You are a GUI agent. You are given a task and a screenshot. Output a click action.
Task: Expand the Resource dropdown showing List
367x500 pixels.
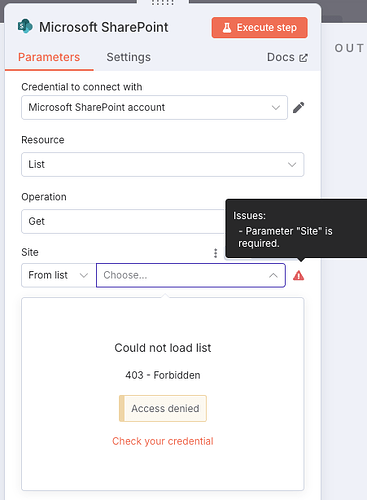(x=163, y=164)
